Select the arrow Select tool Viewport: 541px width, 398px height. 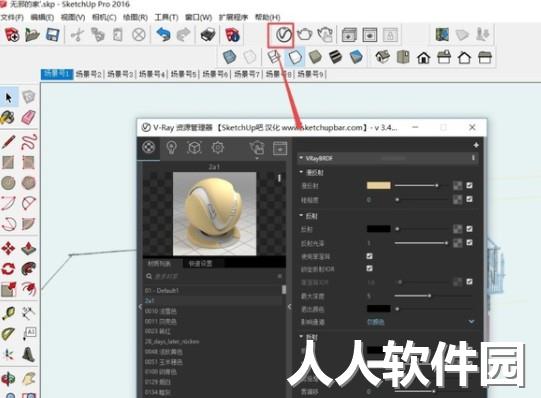9,98
